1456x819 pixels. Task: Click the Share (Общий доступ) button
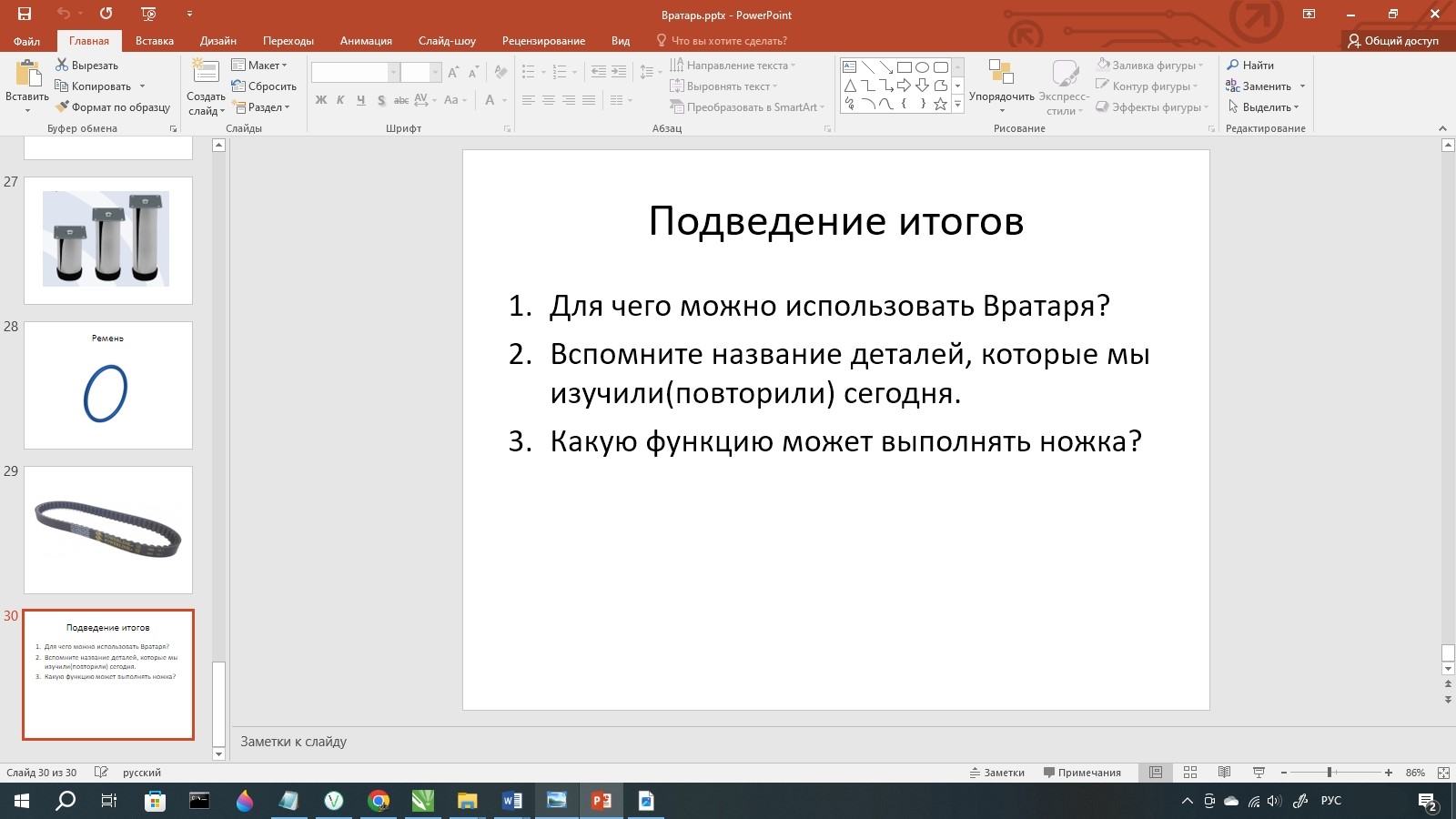1393,41
